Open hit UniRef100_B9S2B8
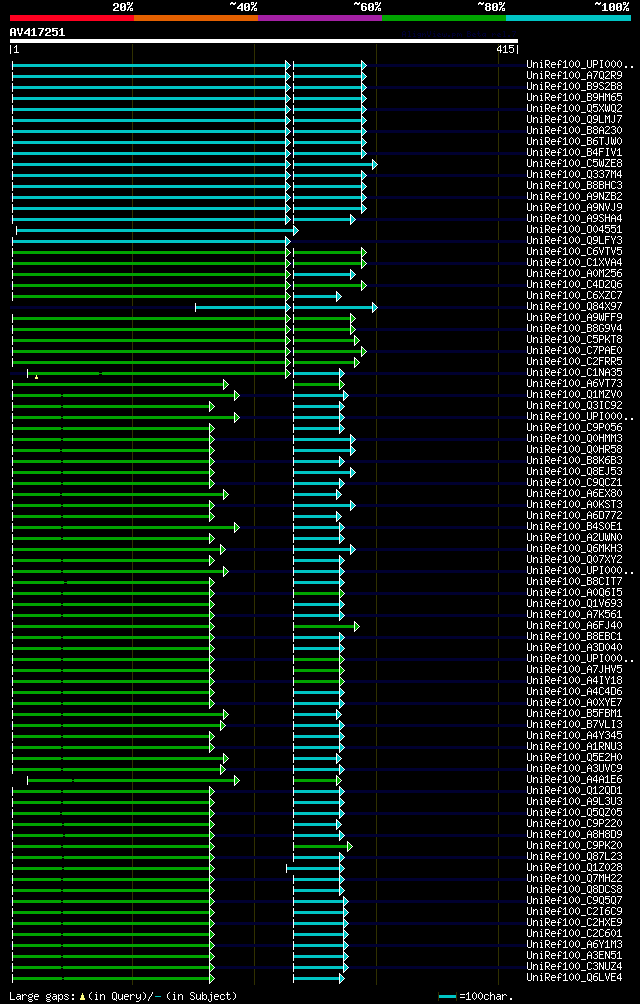Image resolution: width=640 pixels, height=1004 pixels. click(574, 86)
